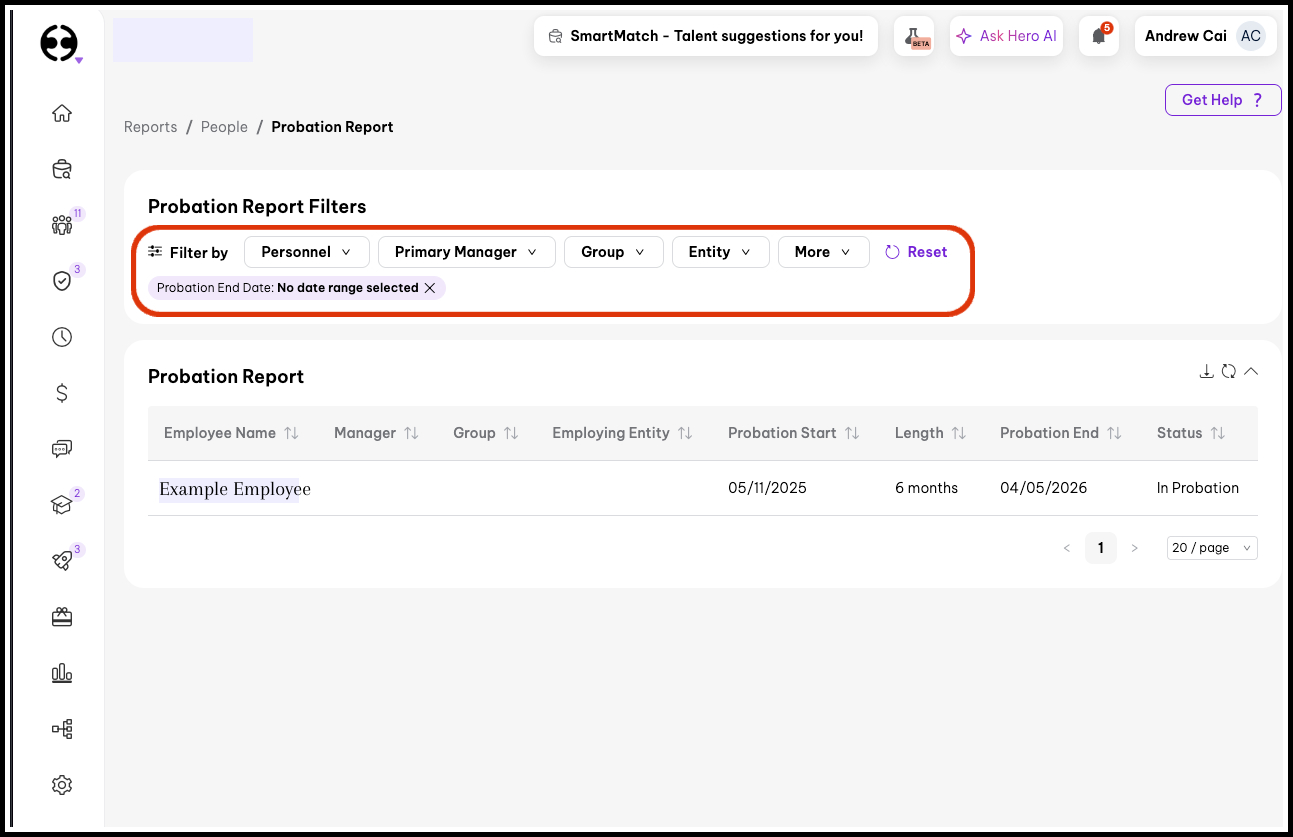Viewport: 1293px width, 837px height.
Task: Toggle sorting on Status column
Action: (1217, 433)
